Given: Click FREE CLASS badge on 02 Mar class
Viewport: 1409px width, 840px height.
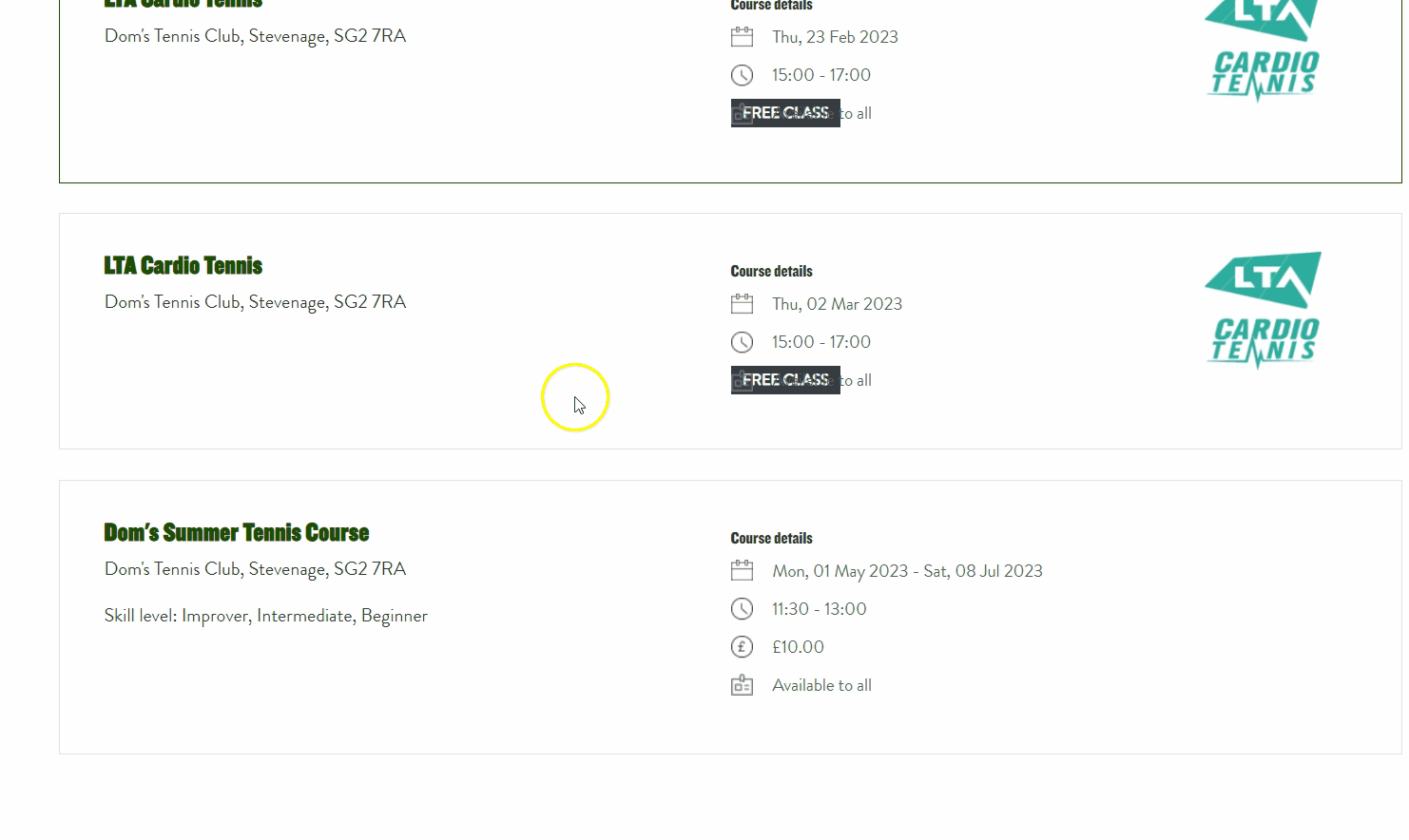Looking at the screenshot, I should [x=784, y=380].
